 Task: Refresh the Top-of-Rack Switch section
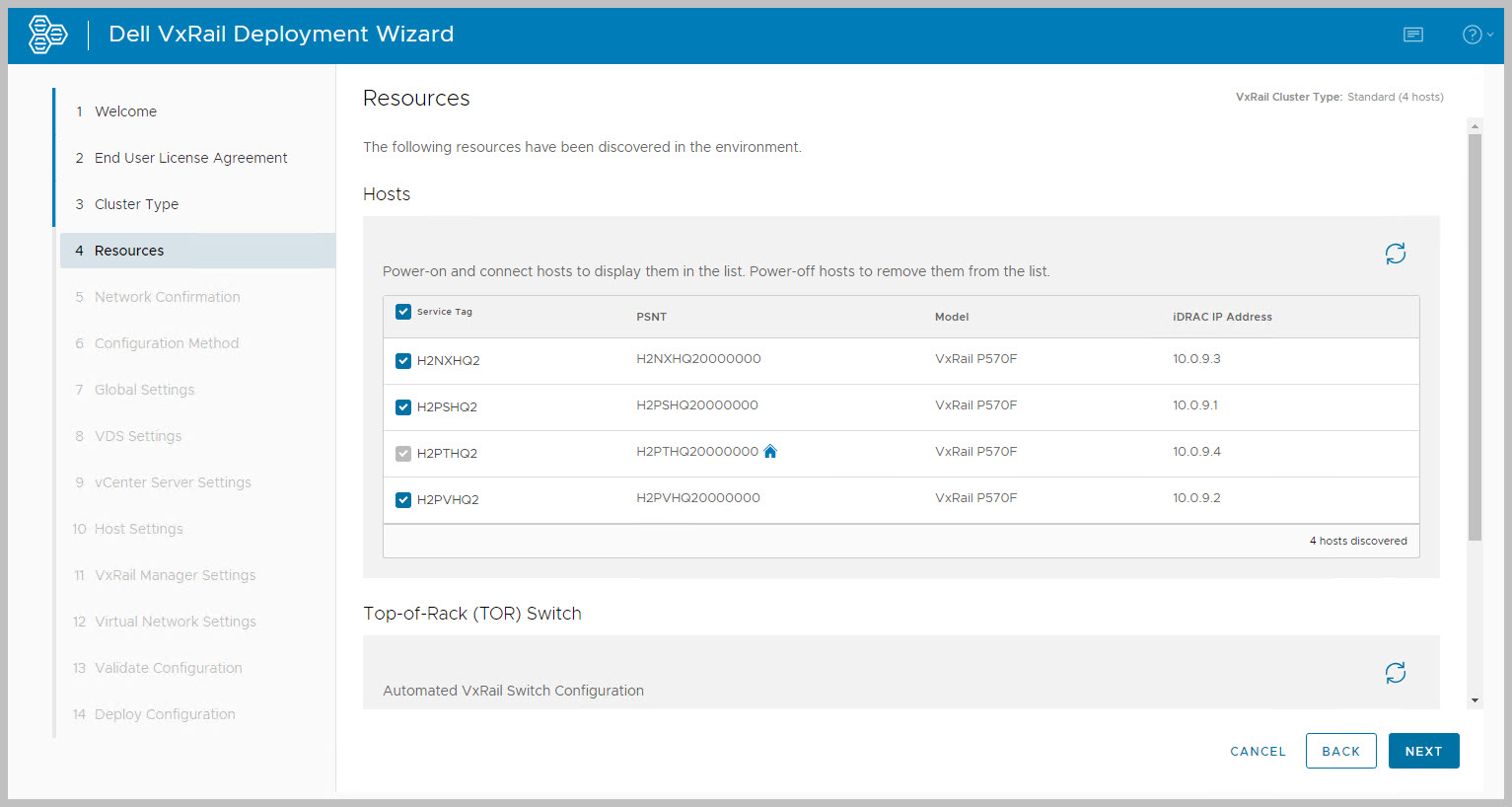click(x=1395, y=673)
